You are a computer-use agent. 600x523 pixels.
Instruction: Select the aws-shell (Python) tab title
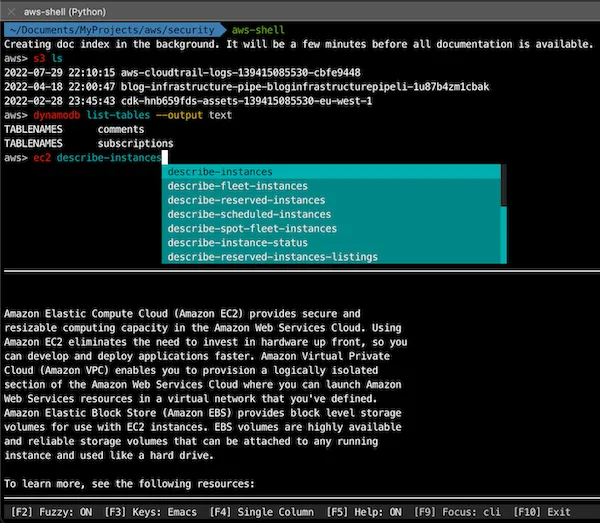pyautogui.click(x=65, y=12)
